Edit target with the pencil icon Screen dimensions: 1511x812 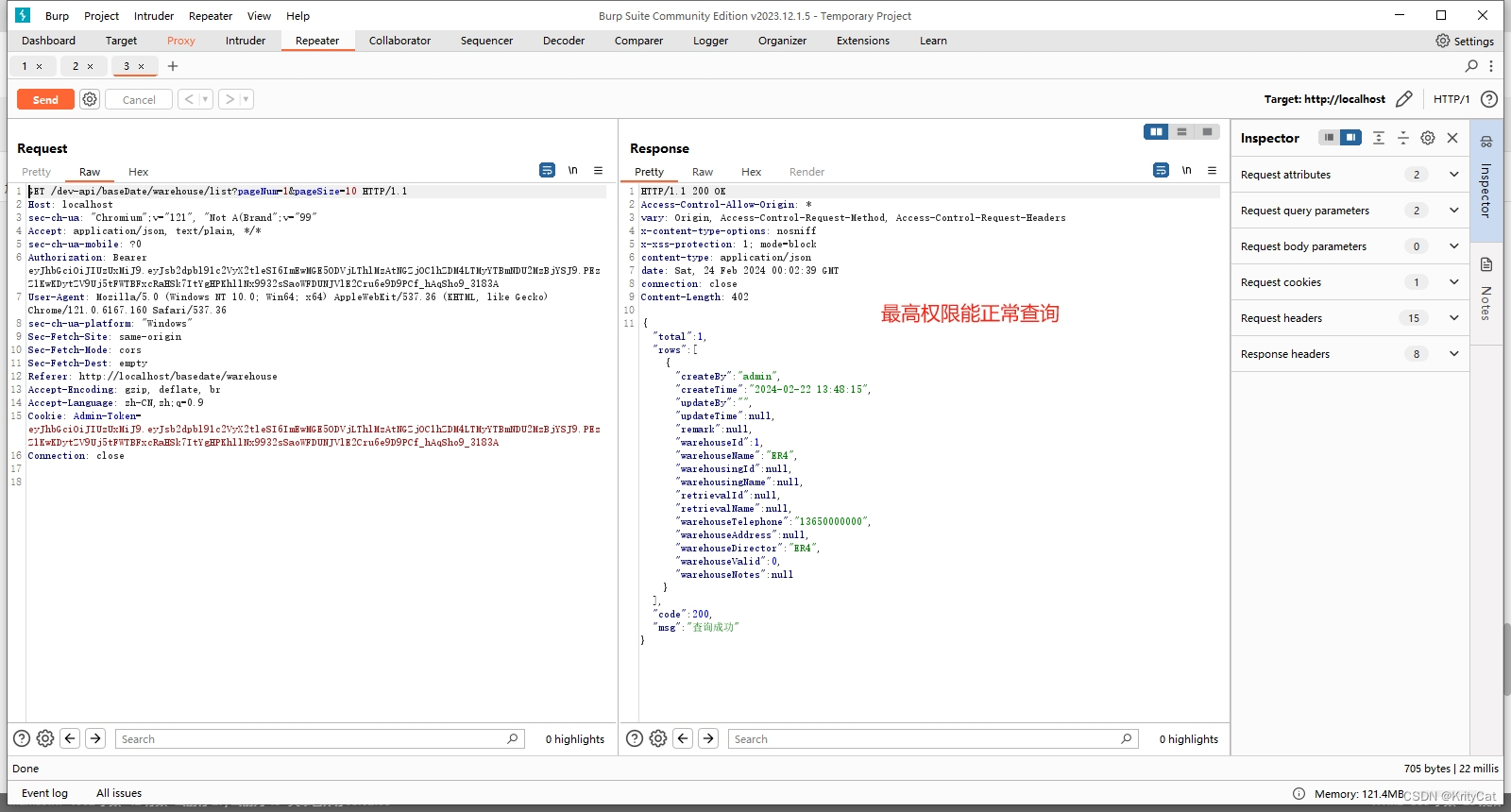coord(1404,99)
